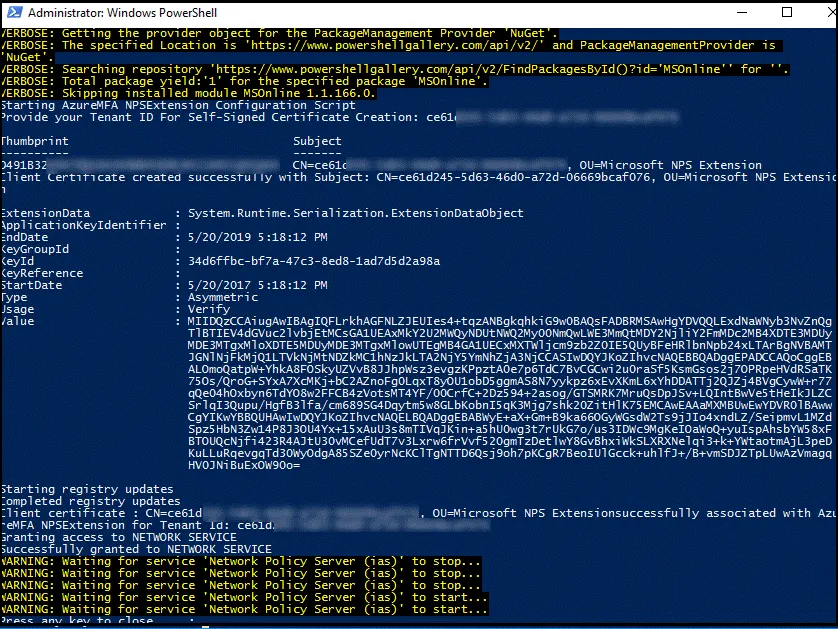Click 'Total package yield' verbose line
Viewport: 838px width, 629px height.
(x=244, y=81)
